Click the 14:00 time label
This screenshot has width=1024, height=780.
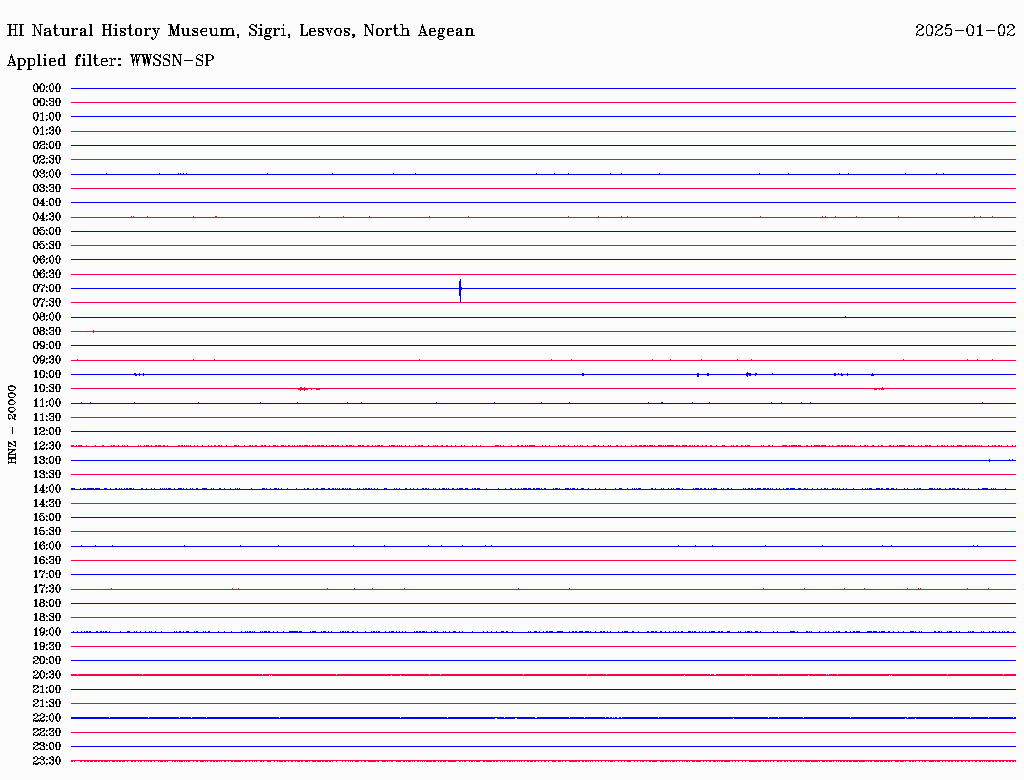(x=47, y=489)
